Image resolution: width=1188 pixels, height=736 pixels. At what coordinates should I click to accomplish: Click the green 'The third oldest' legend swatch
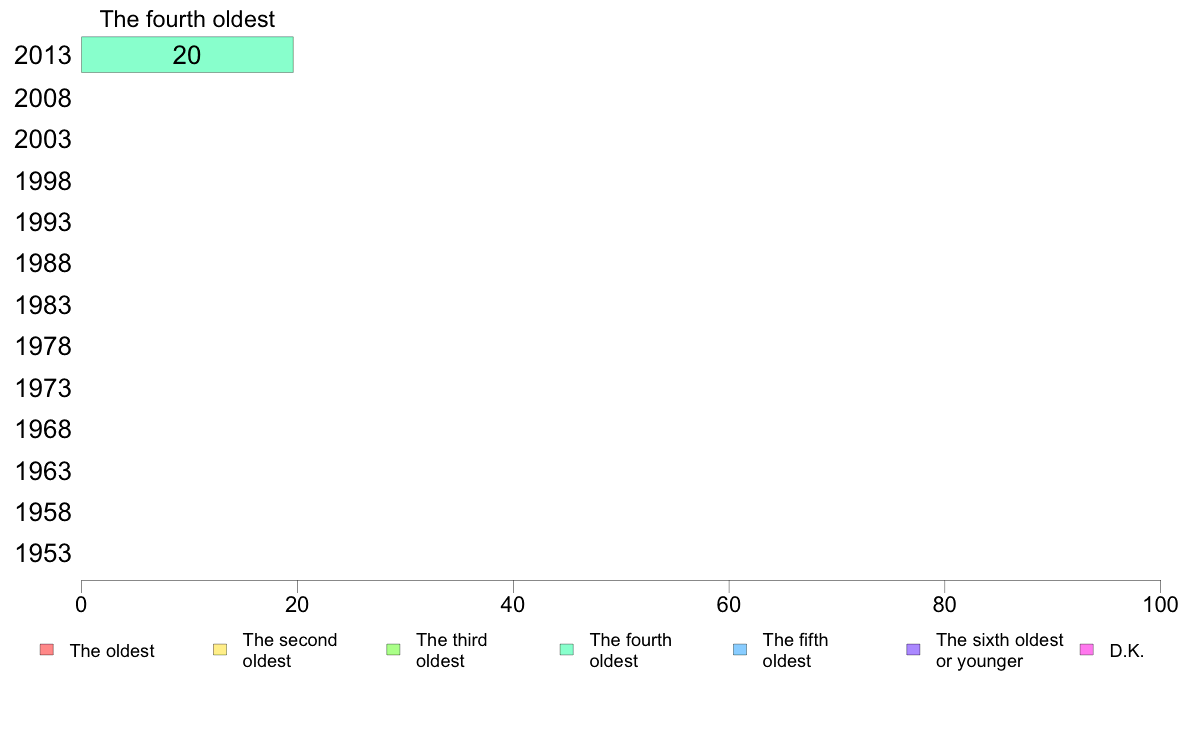(x=393, y=650)
